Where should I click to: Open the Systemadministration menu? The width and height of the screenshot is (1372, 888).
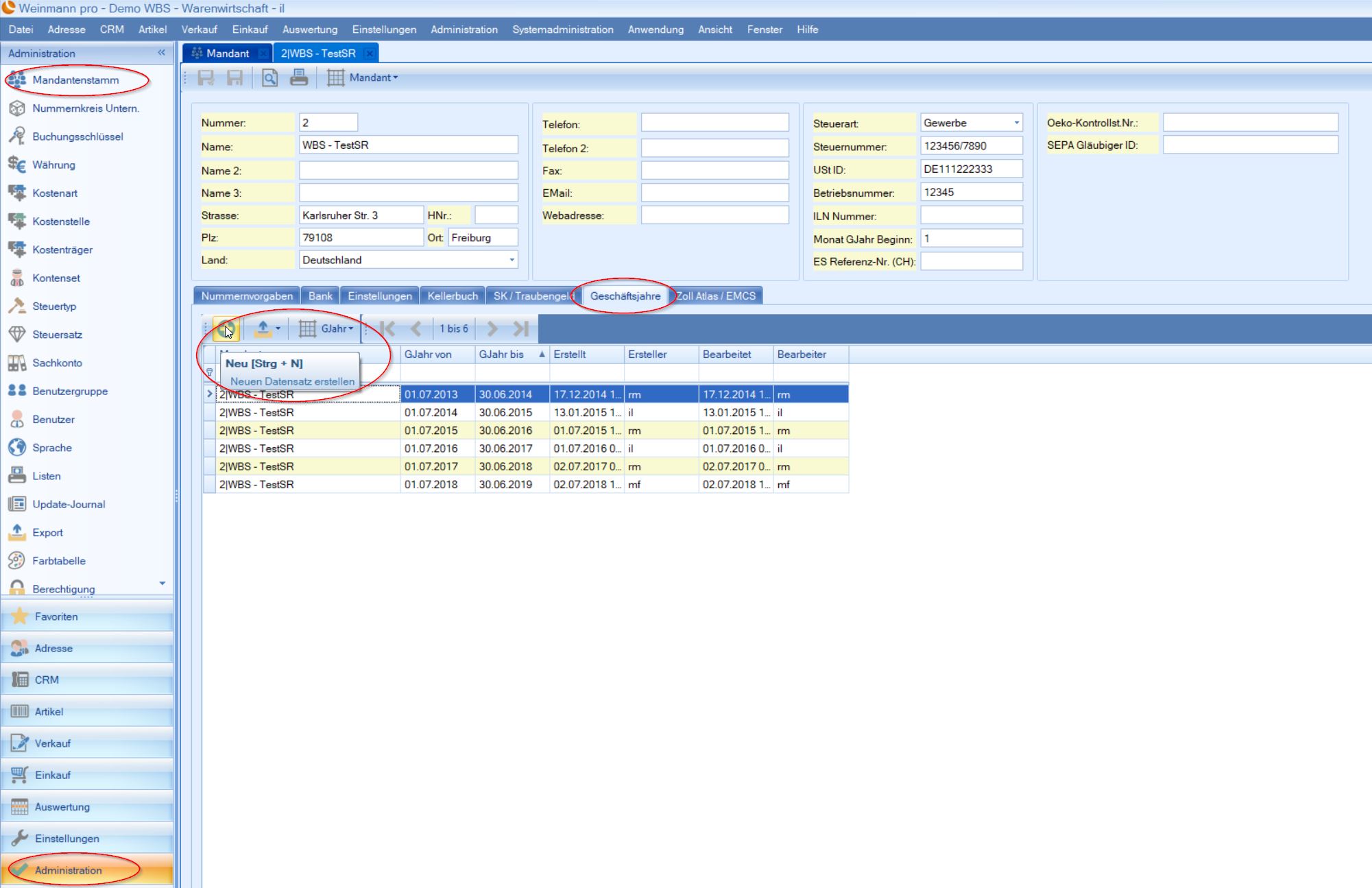point(563,29)
